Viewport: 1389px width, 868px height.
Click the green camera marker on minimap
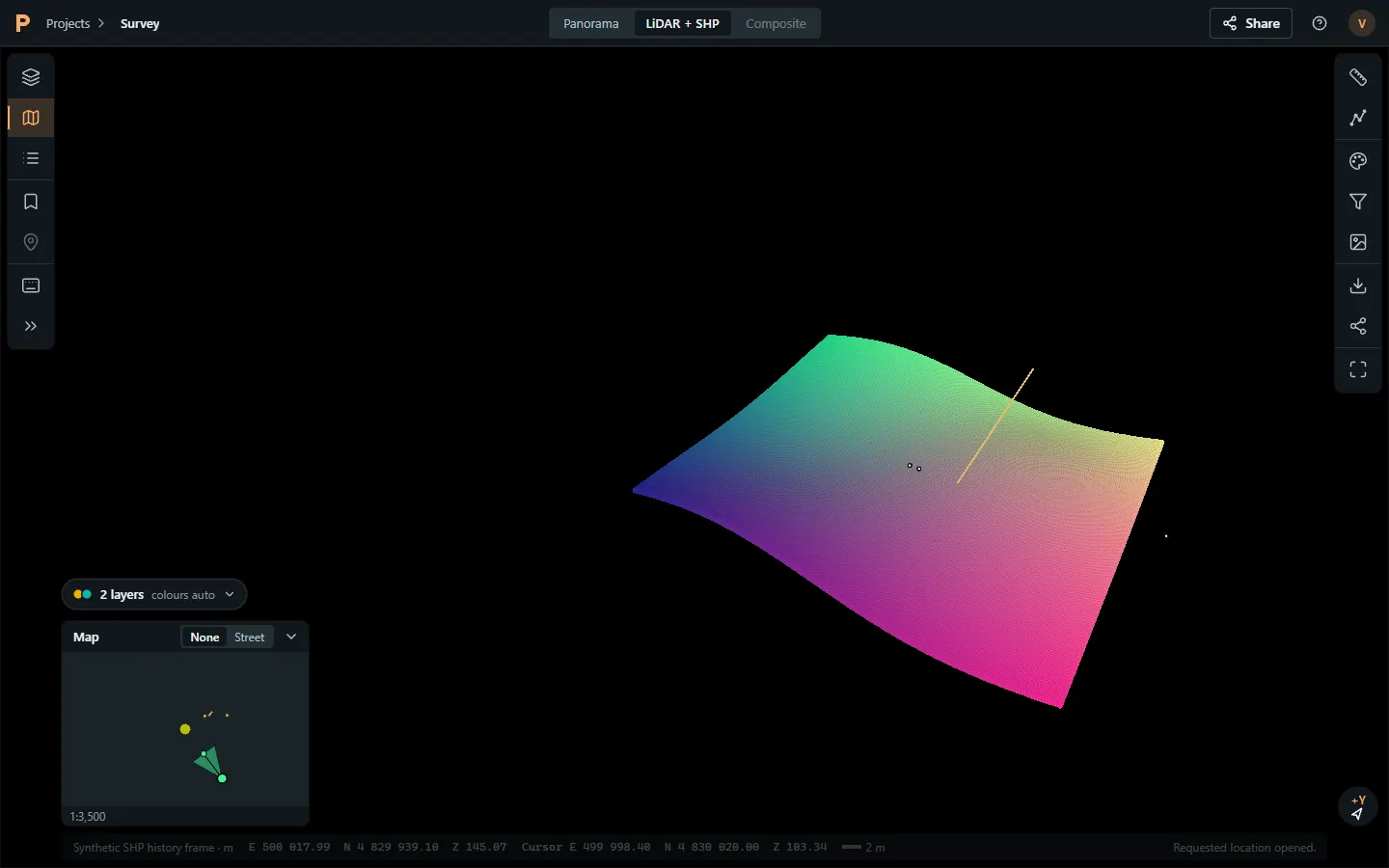click(222, 778)
